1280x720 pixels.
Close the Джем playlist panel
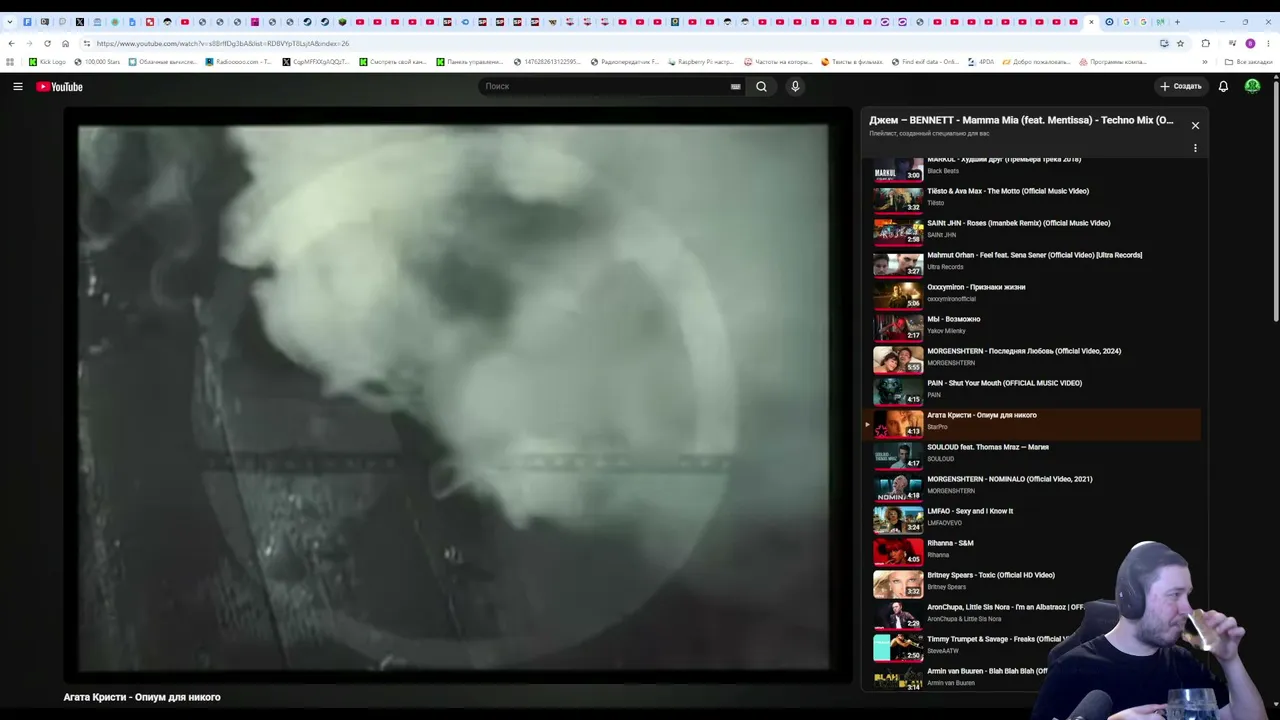point(1195,125)
